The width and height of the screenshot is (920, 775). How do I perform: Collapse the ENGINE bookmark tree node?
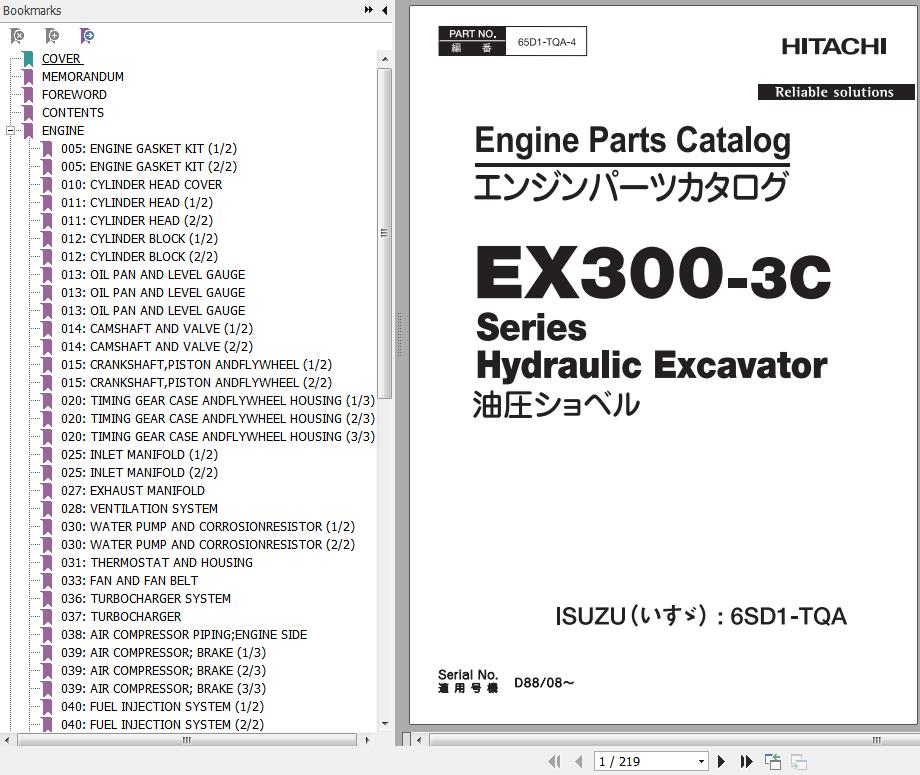click(10, 131)
